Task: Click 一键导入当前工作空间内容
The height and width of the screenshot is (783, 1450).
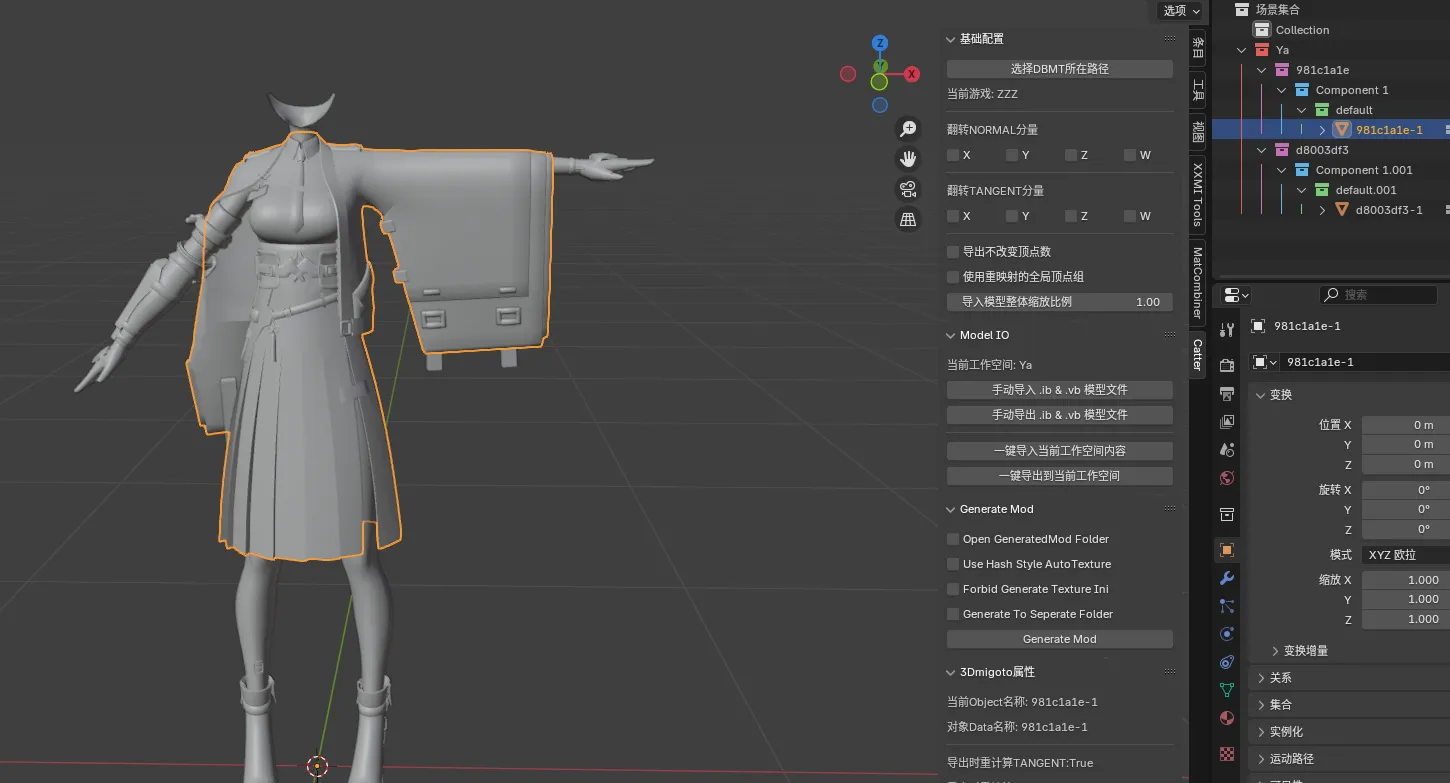Action: click(1060, 451)
